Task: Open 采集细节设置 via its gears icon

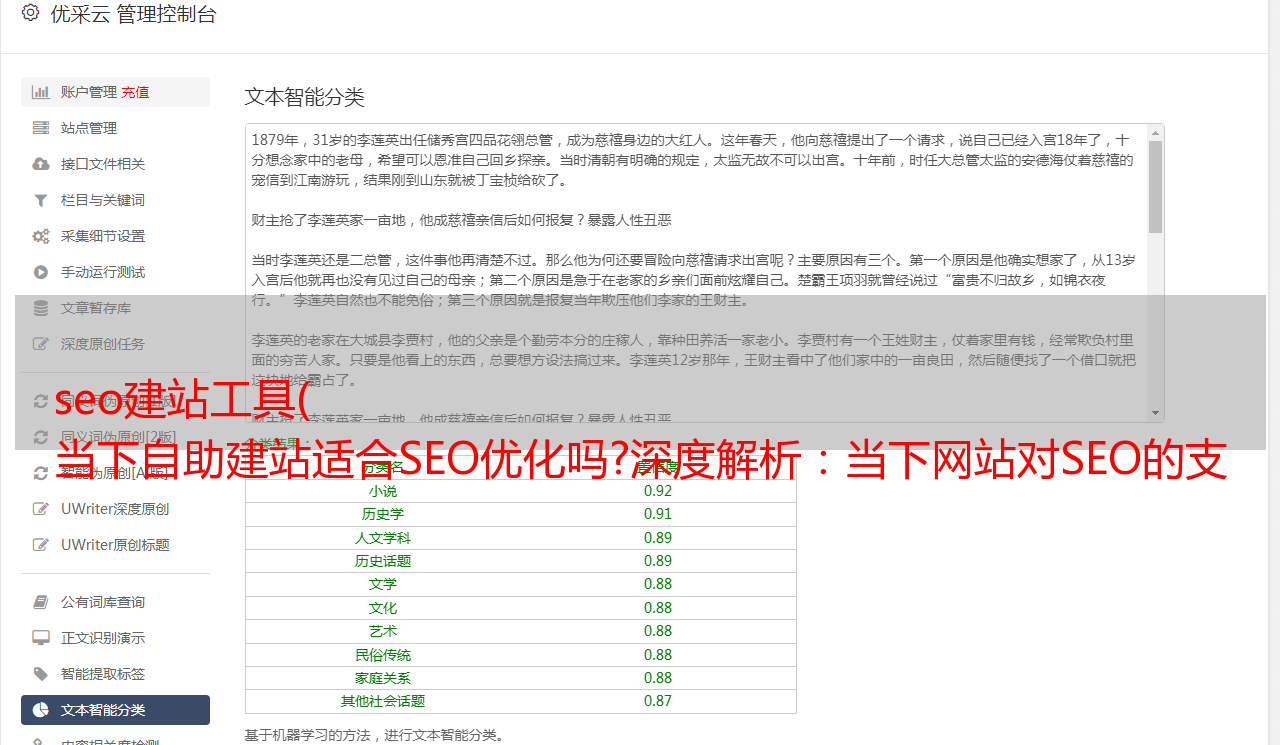Action: point(41,236)
